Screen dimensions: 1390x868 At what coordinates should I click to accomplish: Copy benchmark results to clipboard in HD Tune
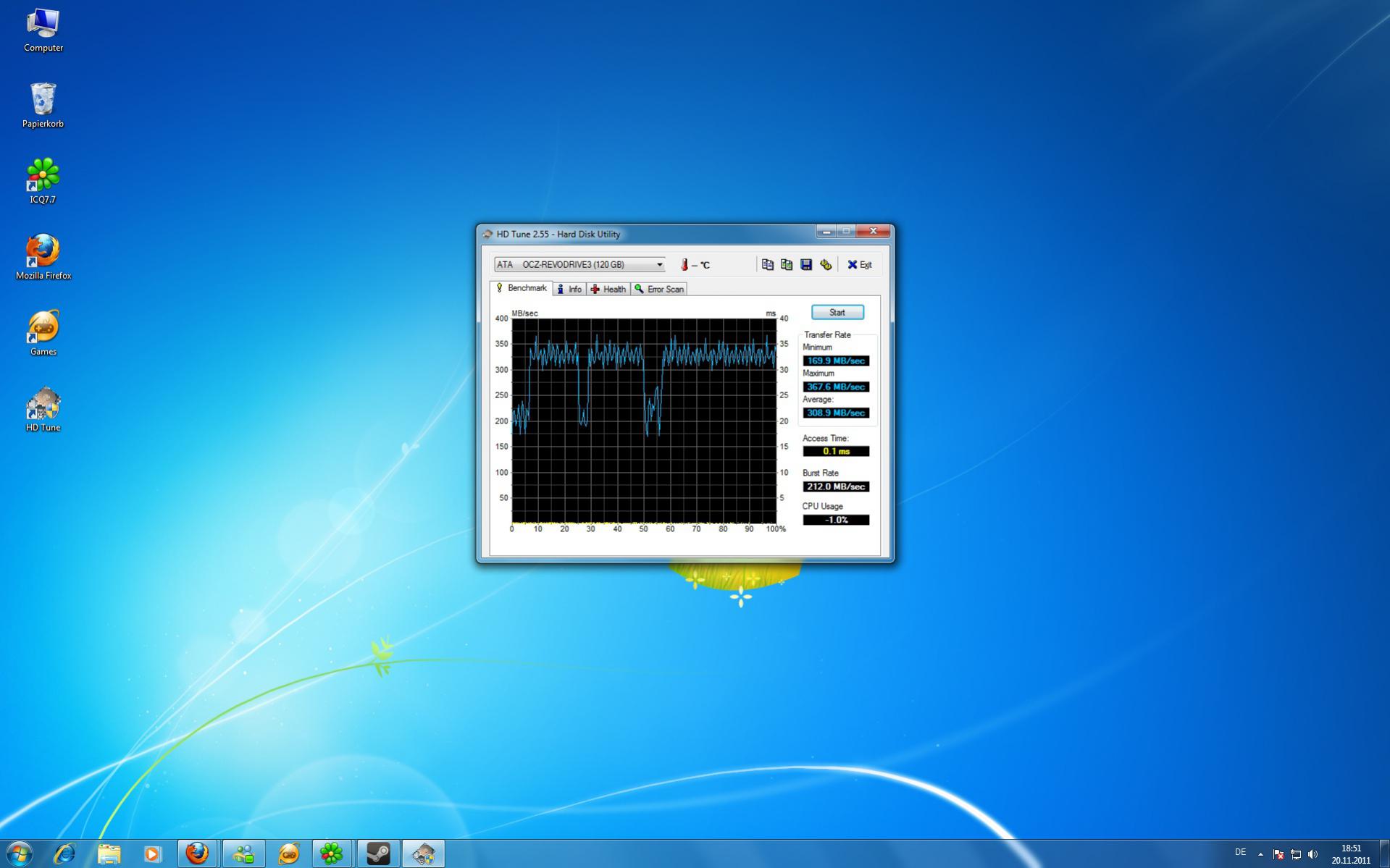point(768,265)
